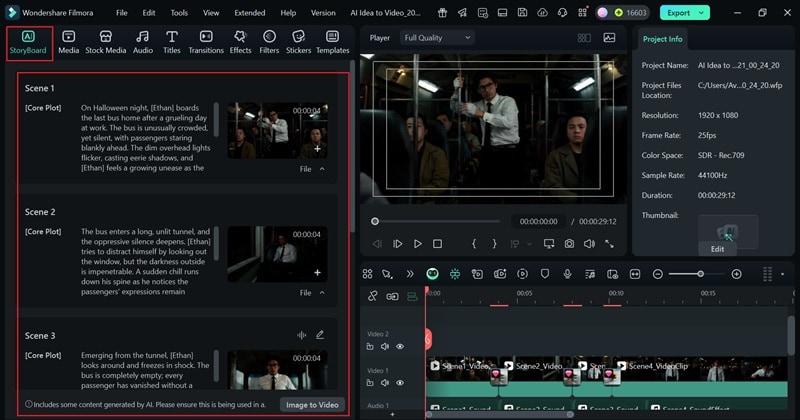Click the headset support icon
Viewport: 800px width, 420px height.
[562, 13]
